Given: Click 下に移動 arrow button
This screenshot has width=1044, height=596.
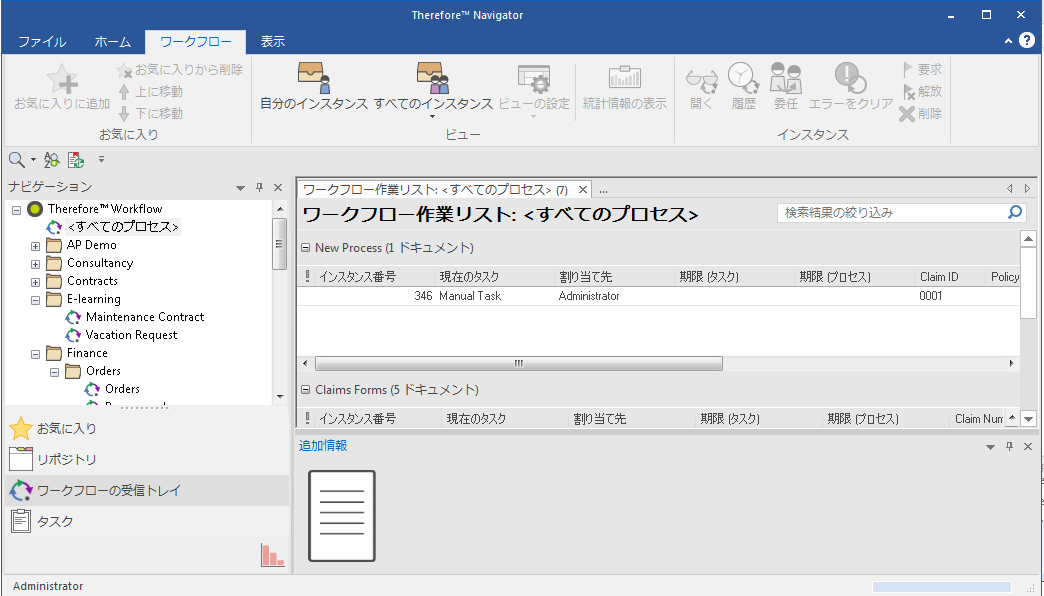Looking at the screenshot, I should click(150, 113).
